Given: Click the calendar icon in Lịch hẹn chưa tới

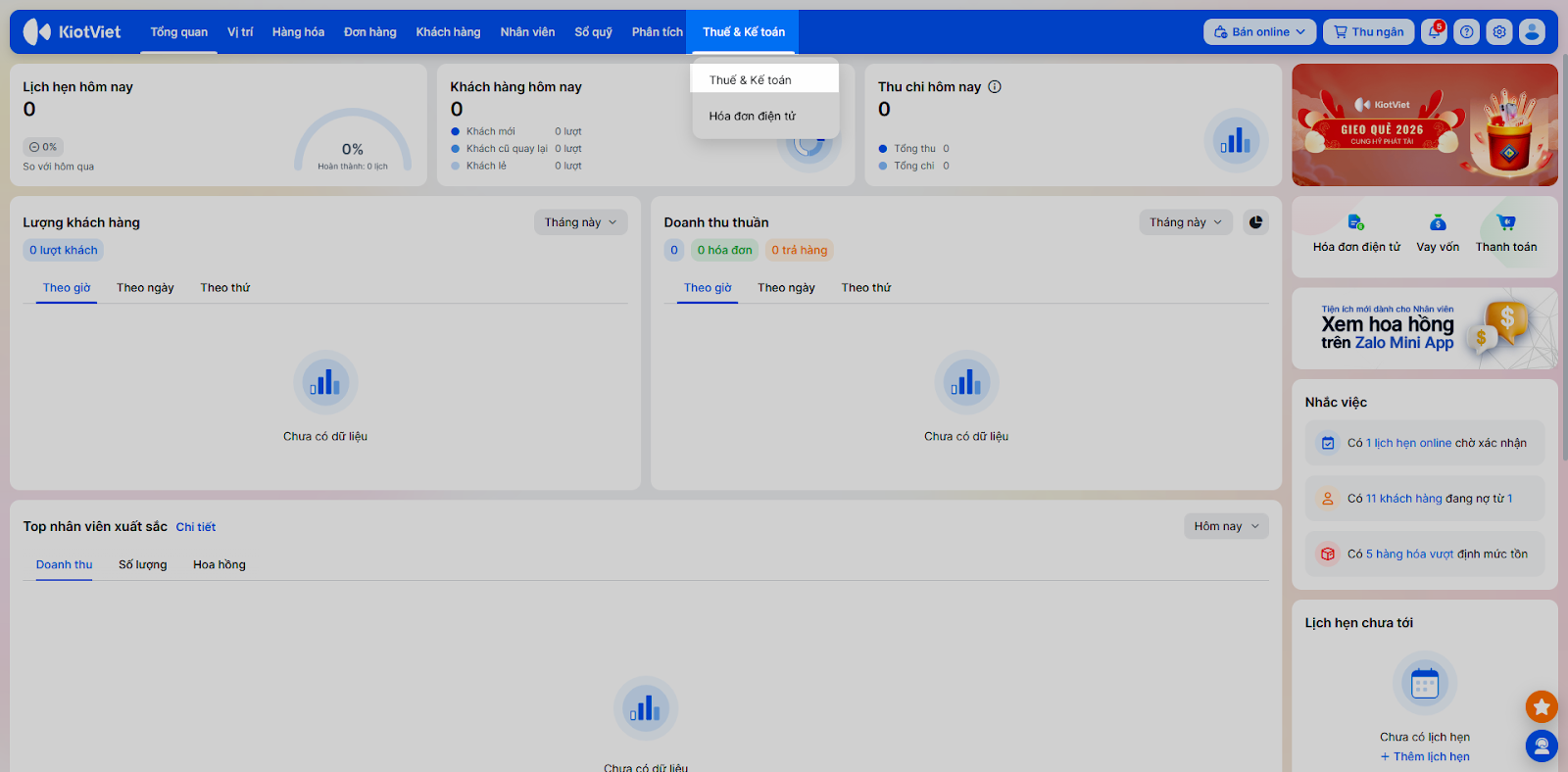Looking at the screenshot, I should 1425,683.
